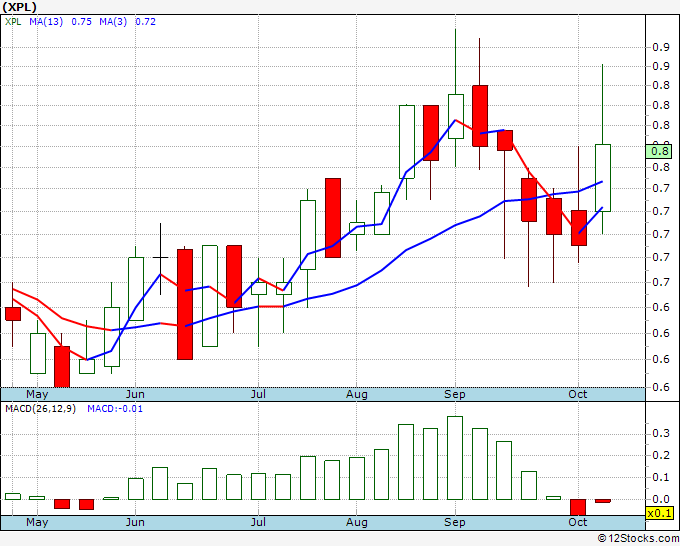Click the large red MACD bar in October
680x546 pixels.
578,507
